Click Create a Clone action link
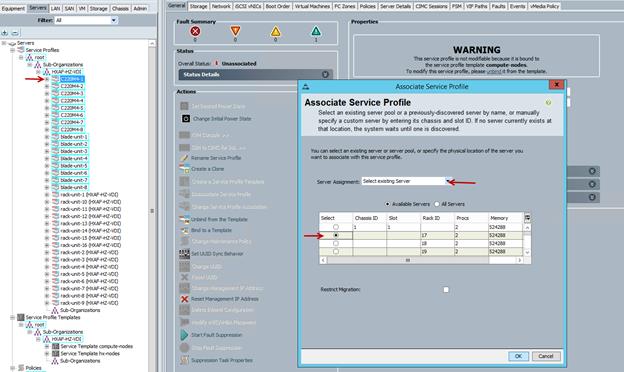Viewport: 624px width, 372px height. [x=207, y=169]
